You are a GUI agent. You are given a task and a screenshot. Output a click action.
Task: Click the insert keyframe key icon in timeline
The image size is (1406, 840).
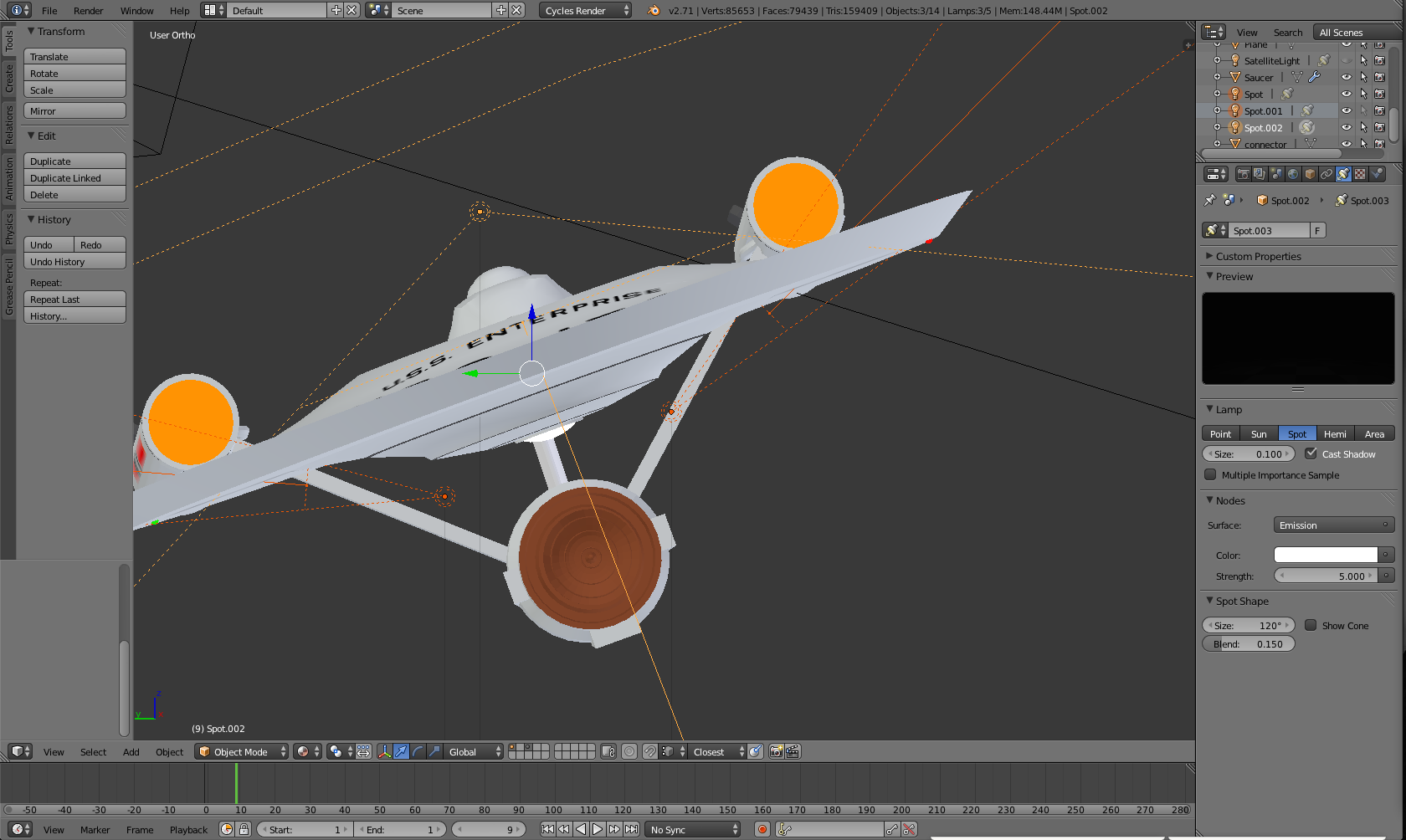[892, 829]
